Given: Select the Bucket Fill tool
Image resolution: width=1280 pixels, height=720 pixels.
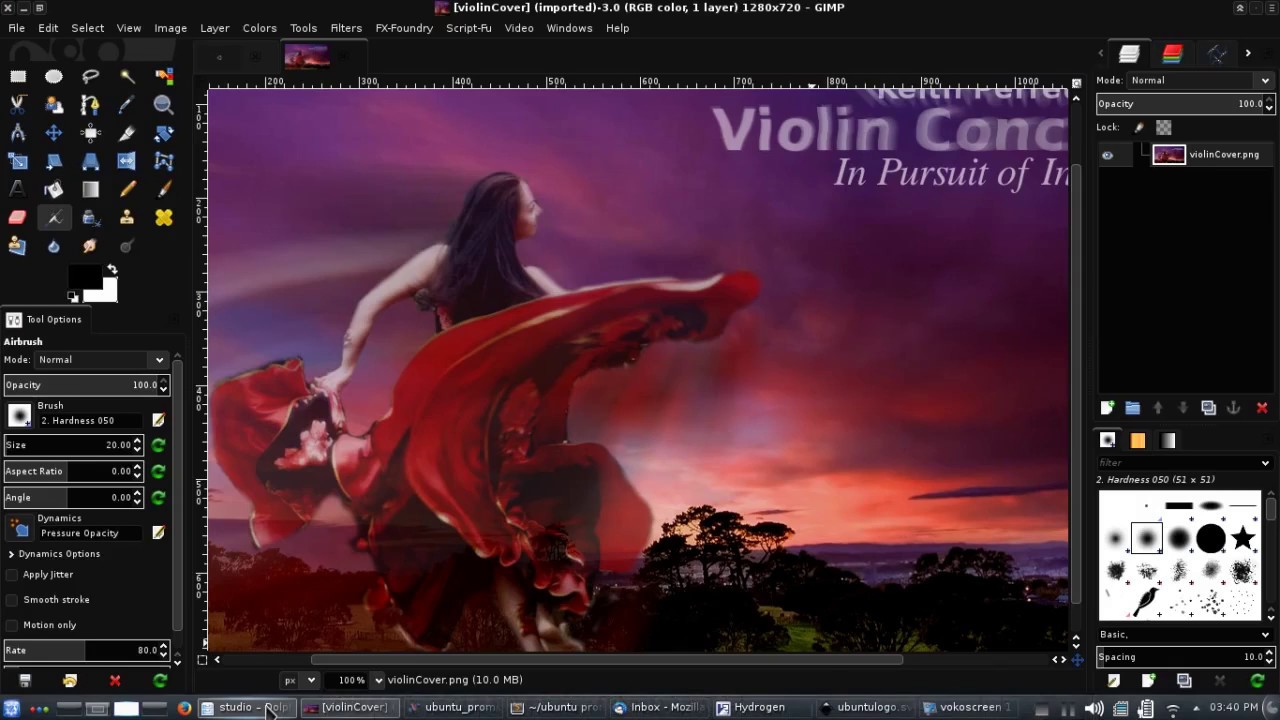Looking at the screenshot, I should click(x=54, y=189).
